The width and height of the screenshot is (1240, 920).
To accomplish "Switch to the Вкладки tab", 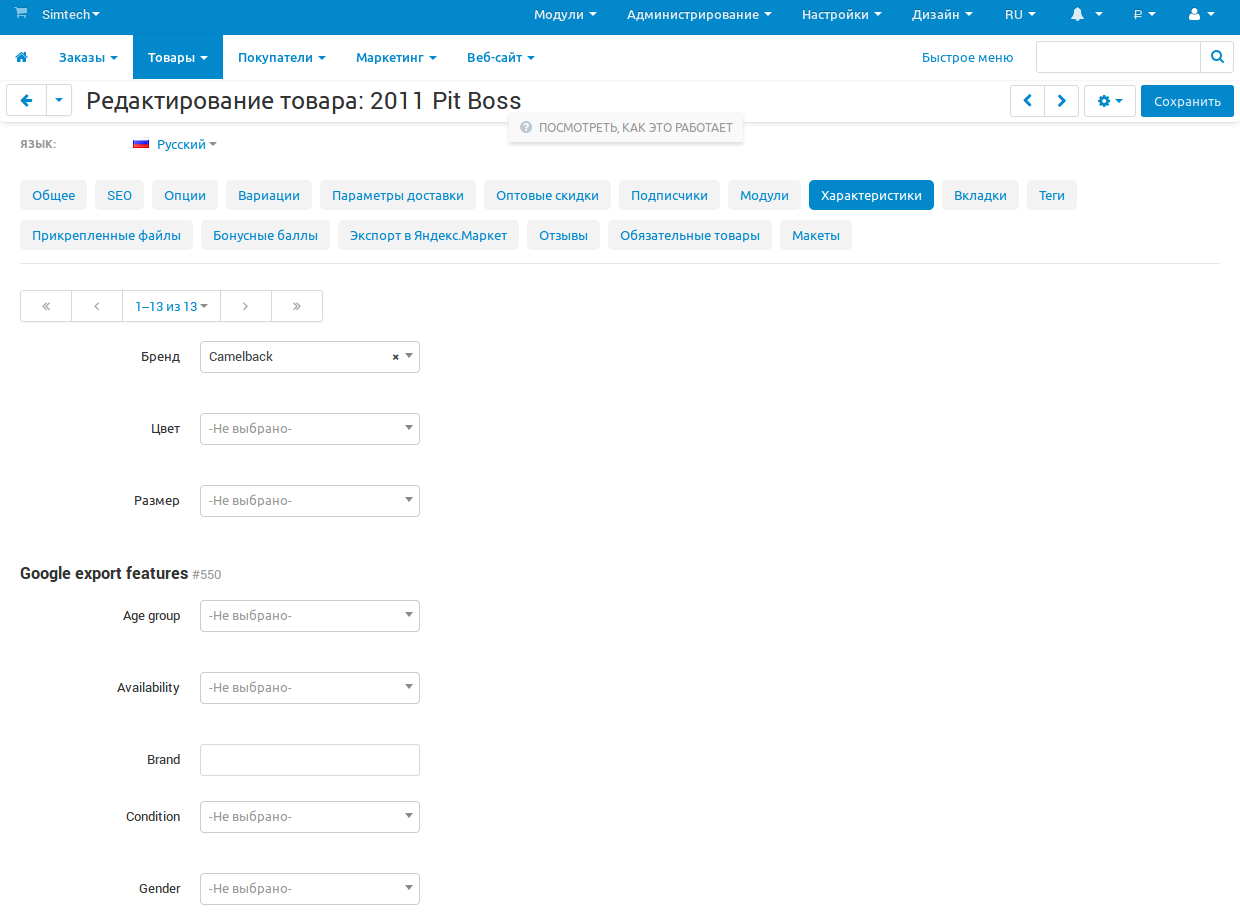I will (x=980, y=195).
